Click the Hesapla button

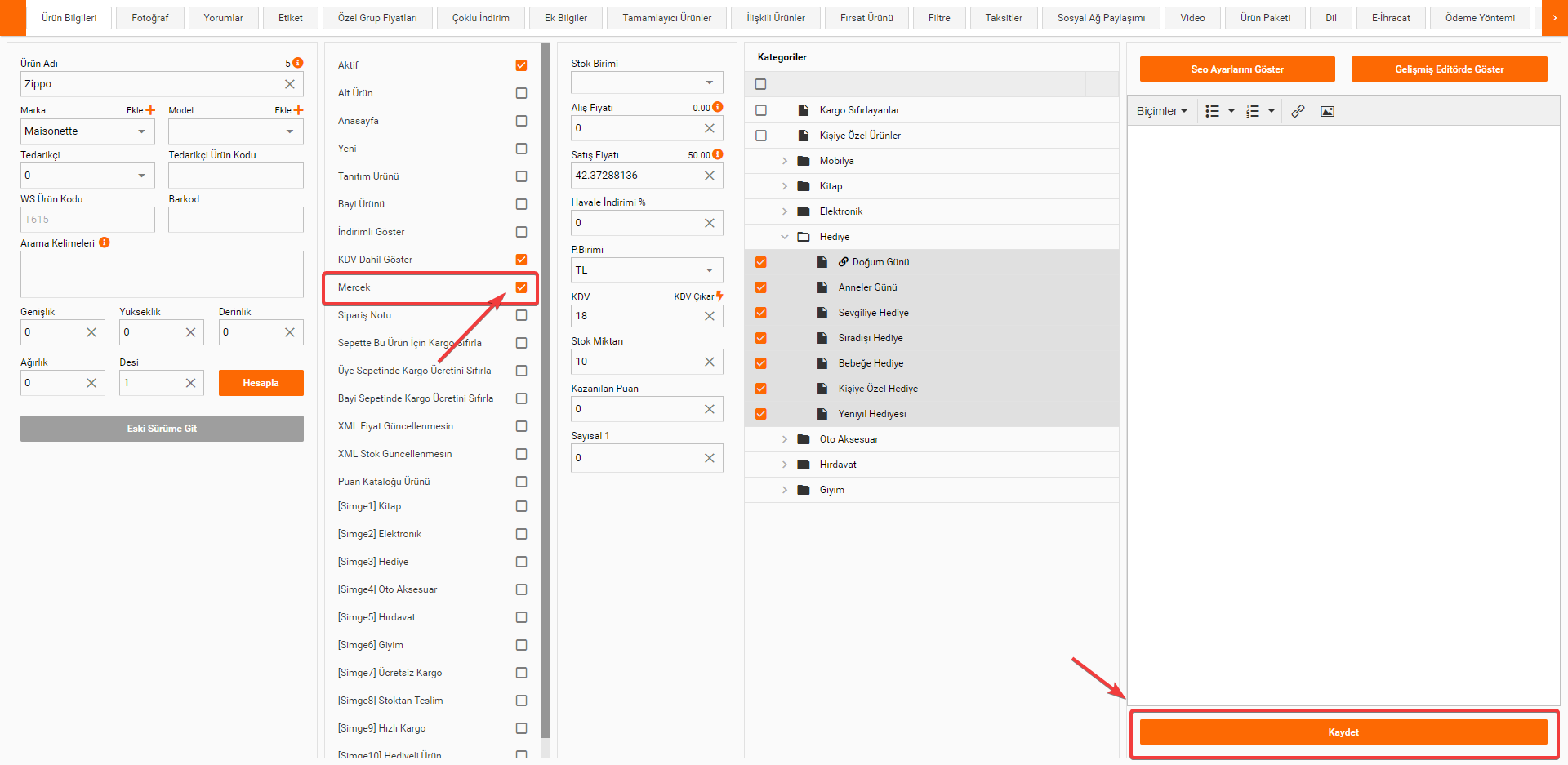click(261, 383)
